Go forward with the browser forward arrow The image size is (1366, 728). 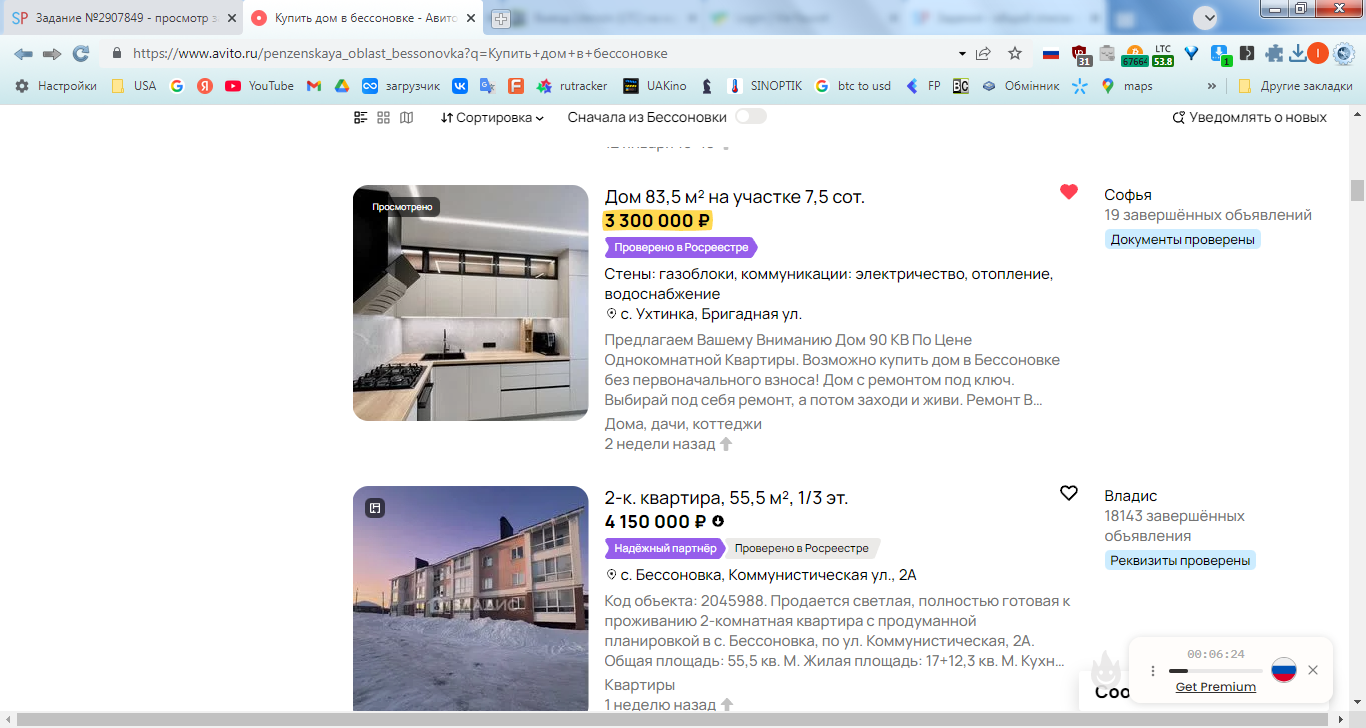point(52,53)
